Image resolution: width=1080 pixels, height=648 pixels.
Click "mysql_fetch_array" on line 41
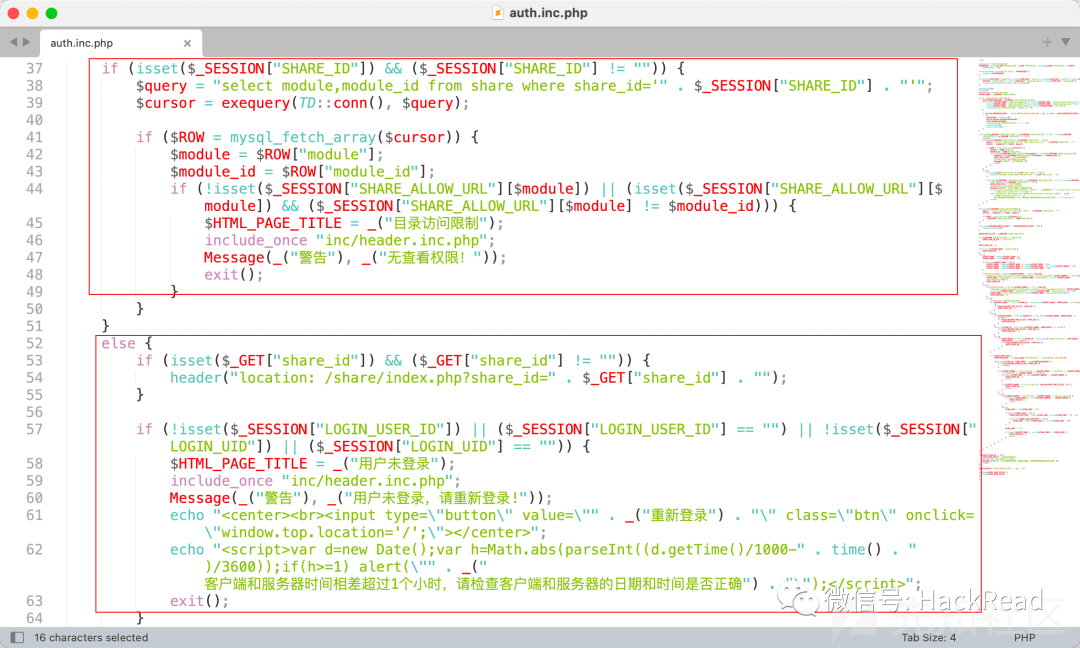(x=303, y=138)
